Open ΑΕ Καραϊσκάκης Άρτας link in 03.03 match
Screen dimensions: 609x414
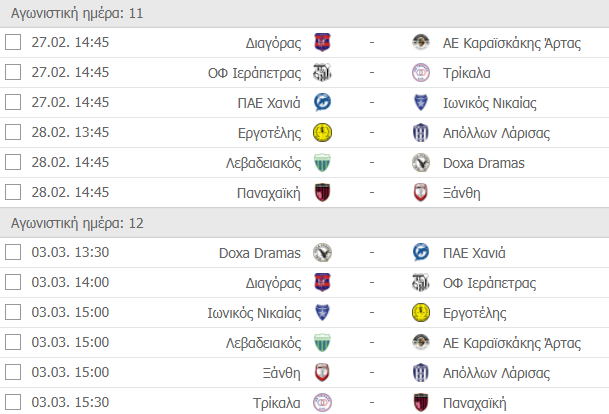(510, 343)
